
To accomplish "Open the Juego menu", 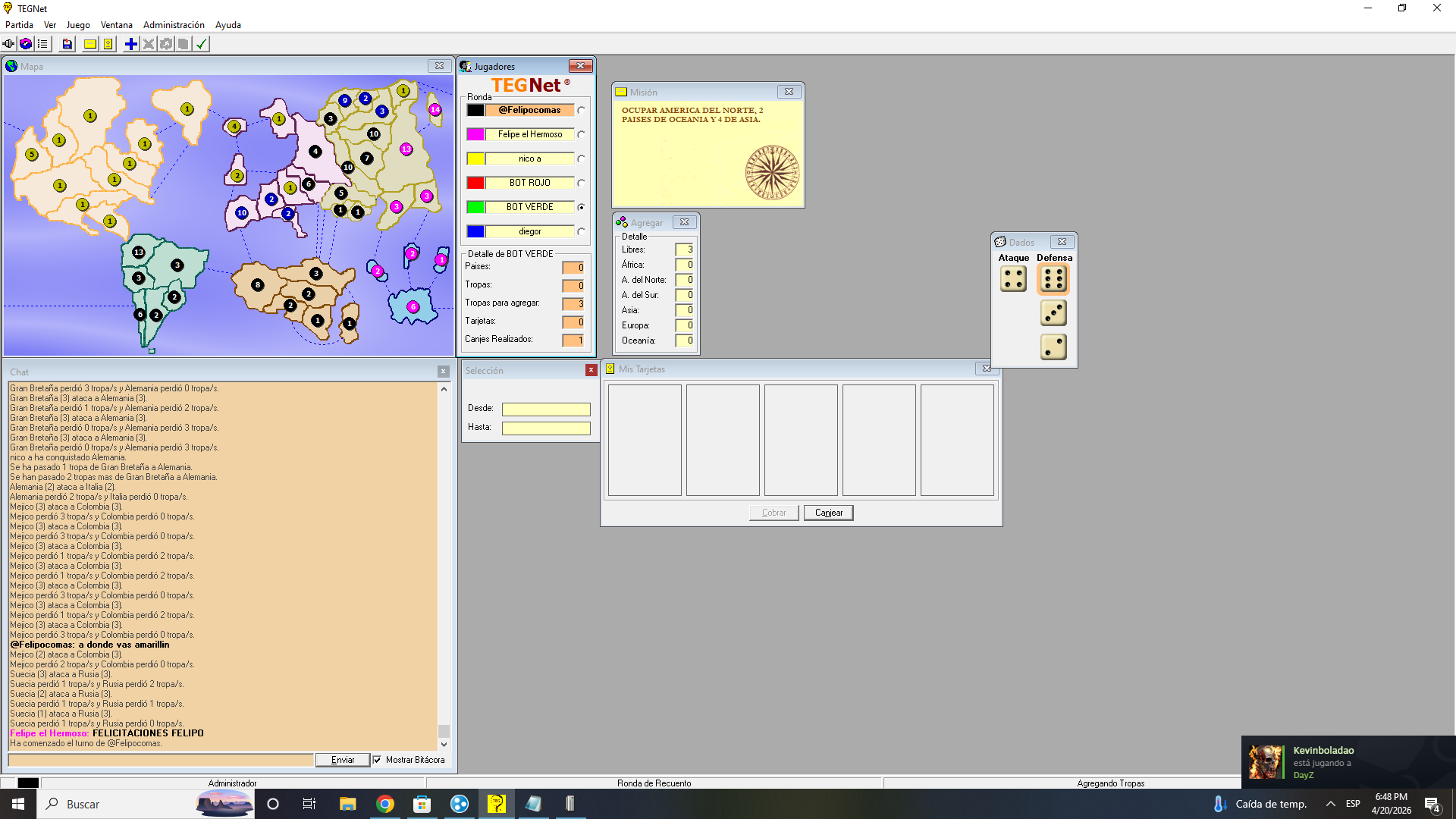I will (x=78, y=25).
